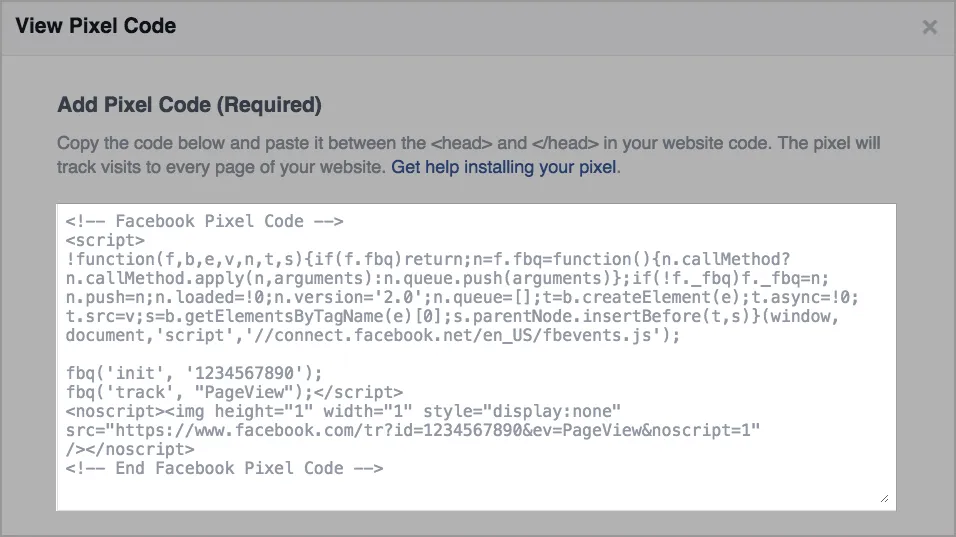Click the View Pixel Code title

[x=96, y=26]
